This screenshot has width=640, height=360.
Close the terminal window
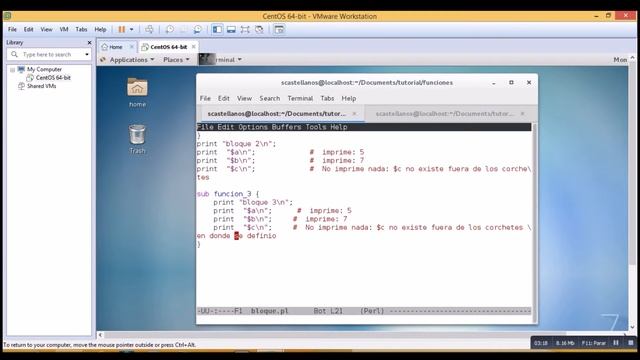pyautogui.click(x=529, y=82)
